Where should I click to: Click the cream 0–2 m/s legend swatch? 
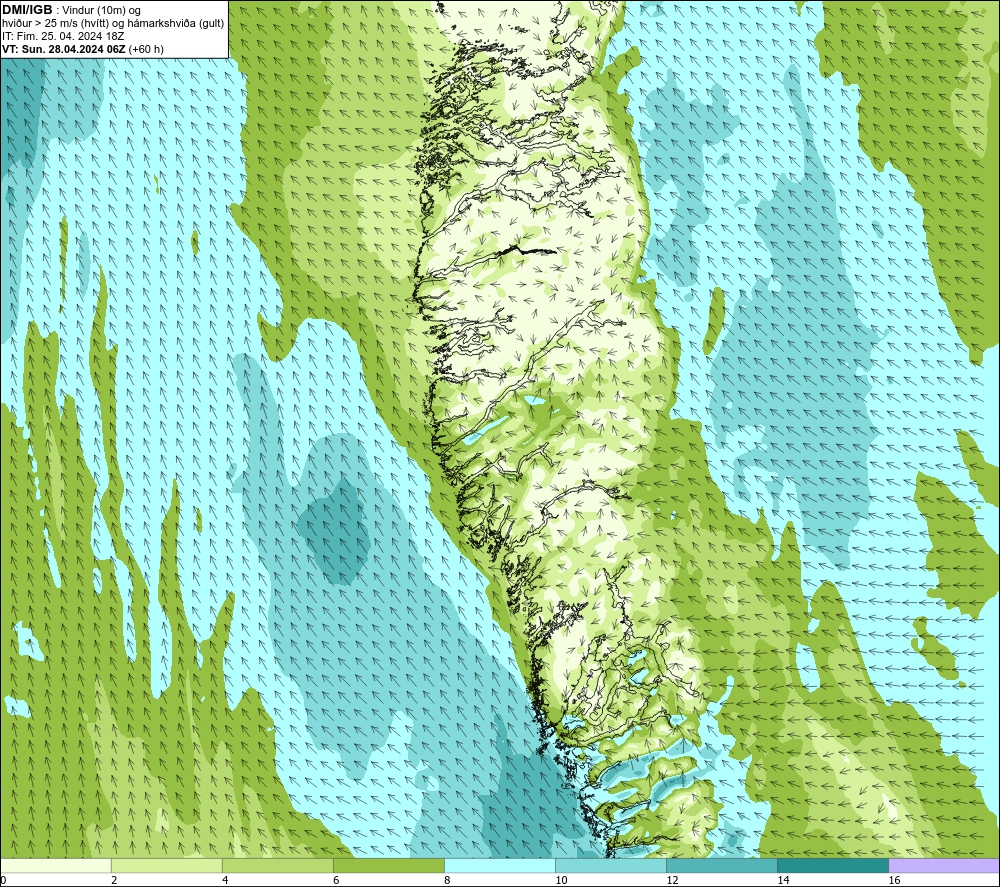tap(56, 865)
